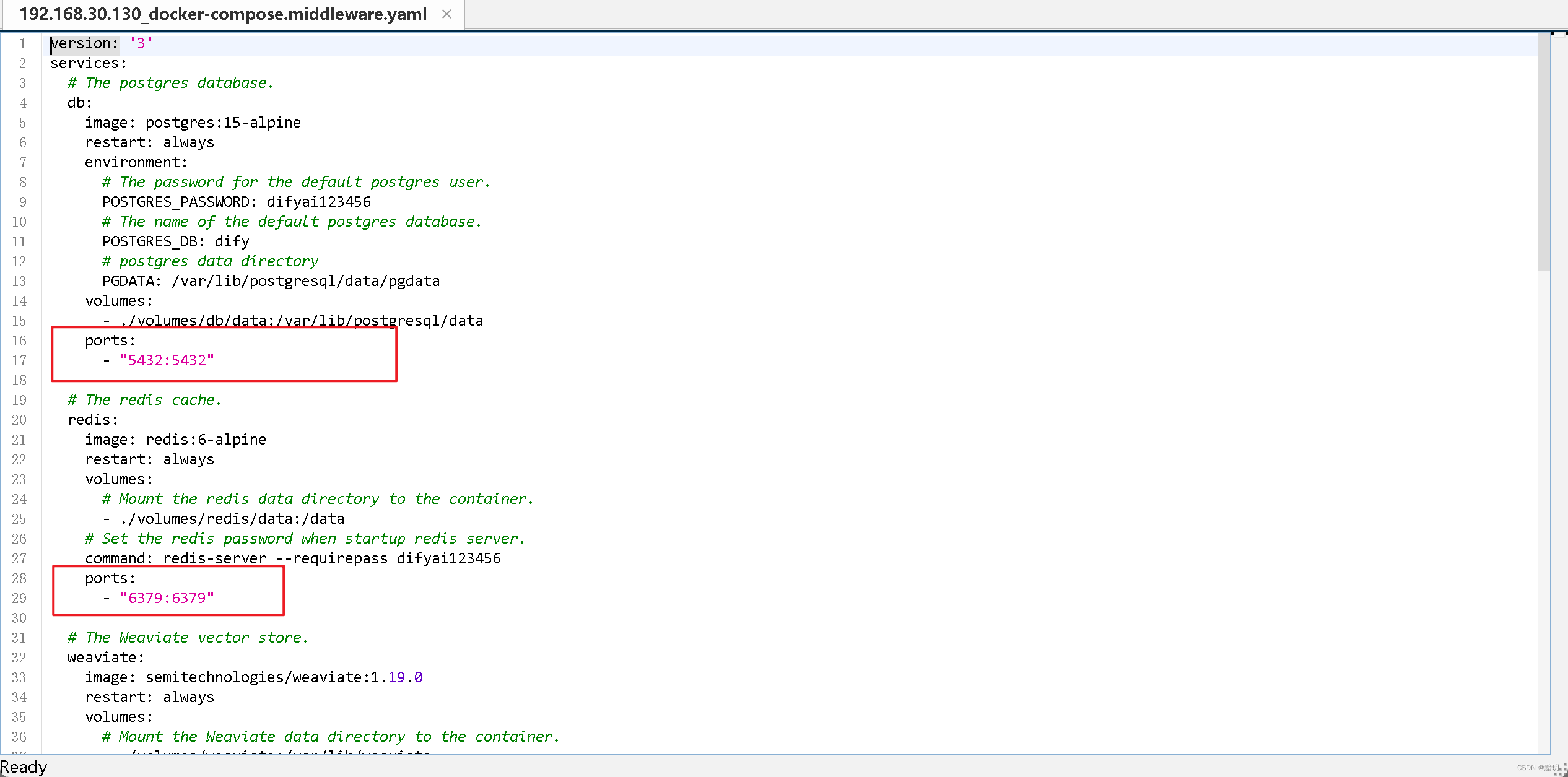Click "POSTGRES_PASSWORD: difyai123456" line

point(237,202)
